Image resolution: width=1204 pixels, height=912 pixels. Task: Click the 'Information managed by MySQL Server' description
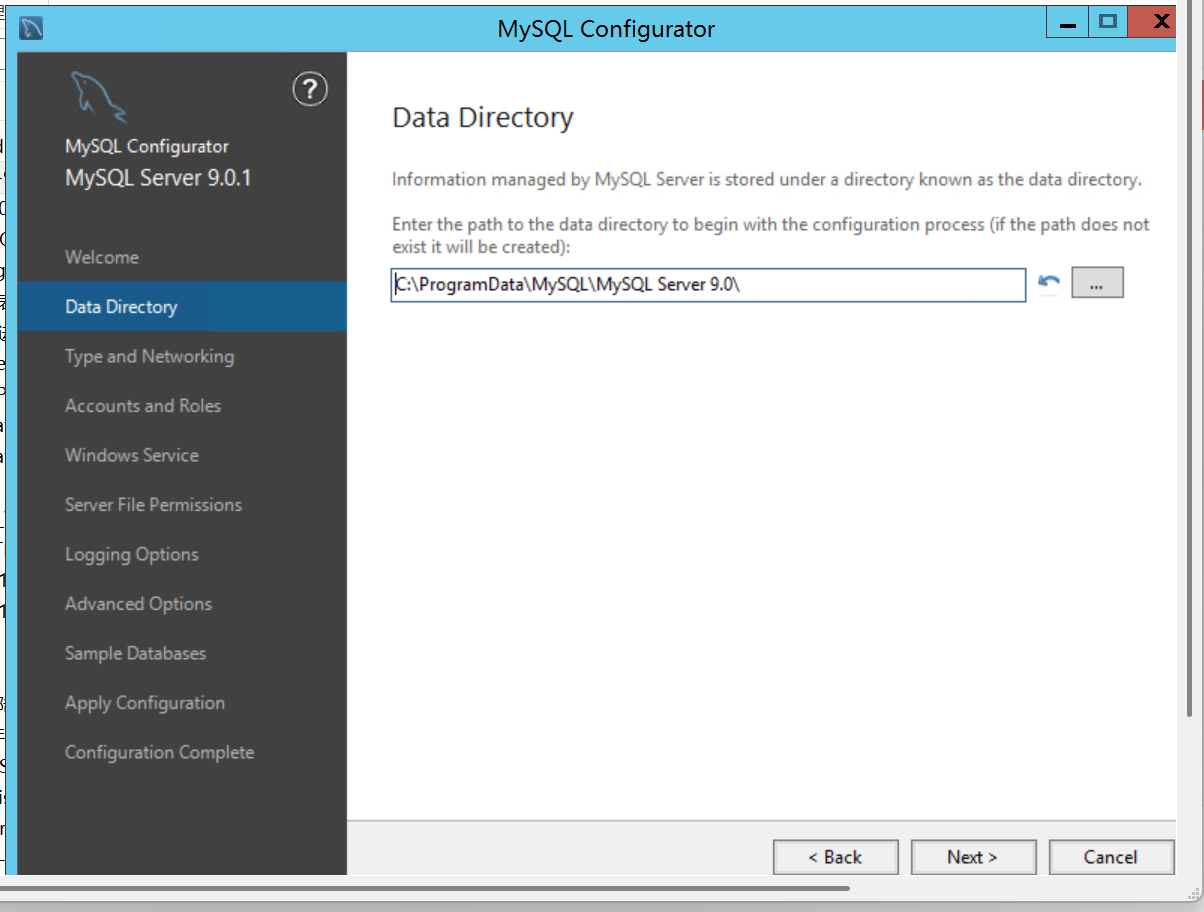click(x=767, y=180)
